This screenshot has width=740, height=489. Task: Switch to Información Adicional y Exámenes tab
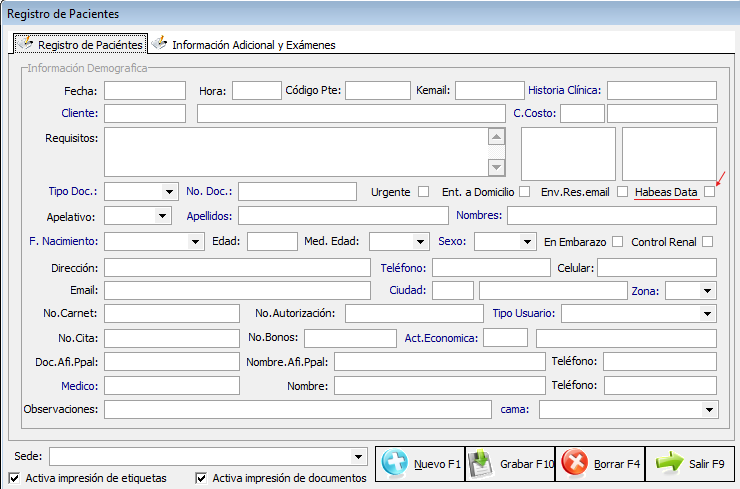pos(253,45)
